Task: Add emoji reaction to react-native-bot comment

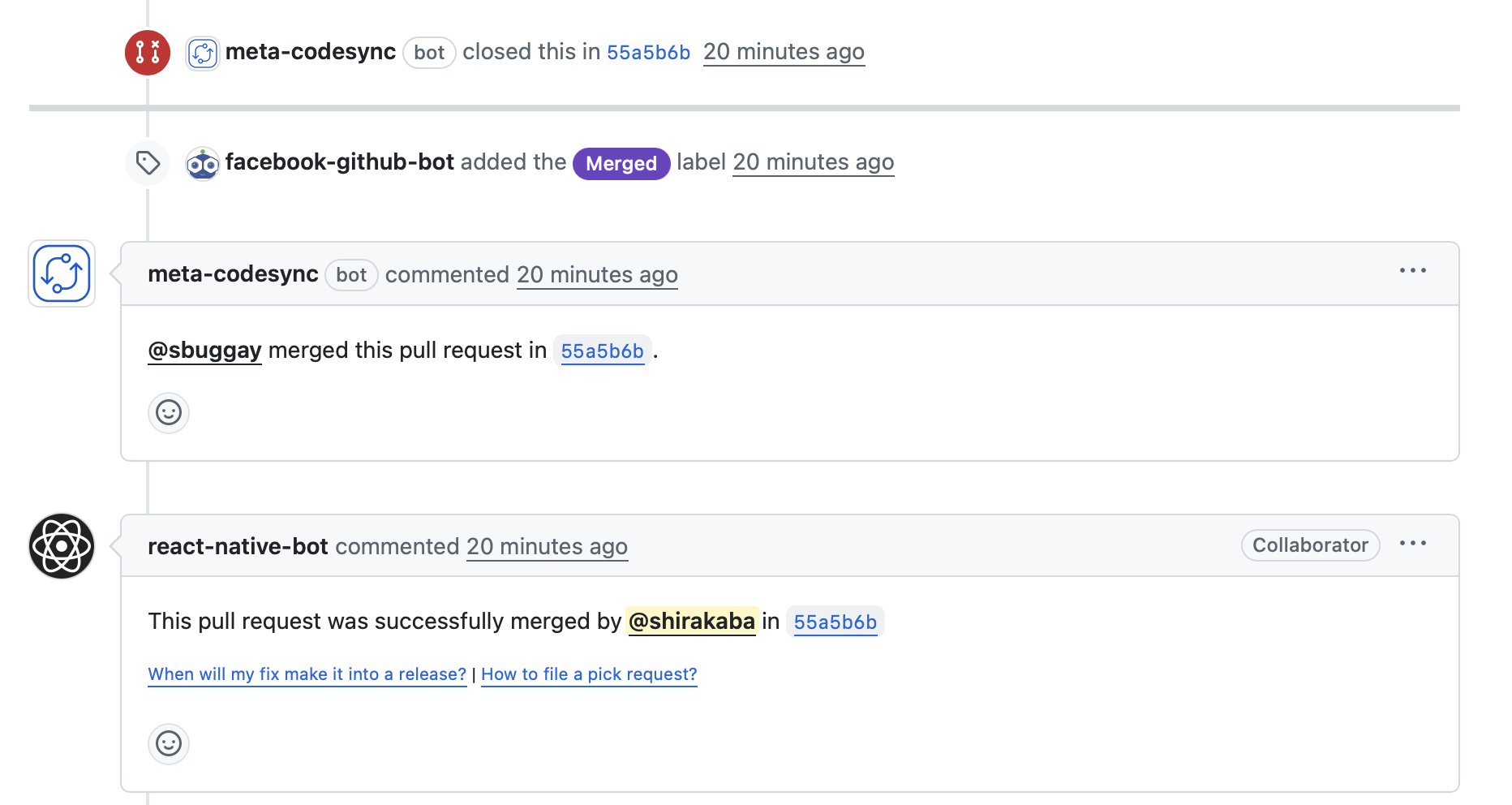Action: pyautogui.click(x=169, y=744)
